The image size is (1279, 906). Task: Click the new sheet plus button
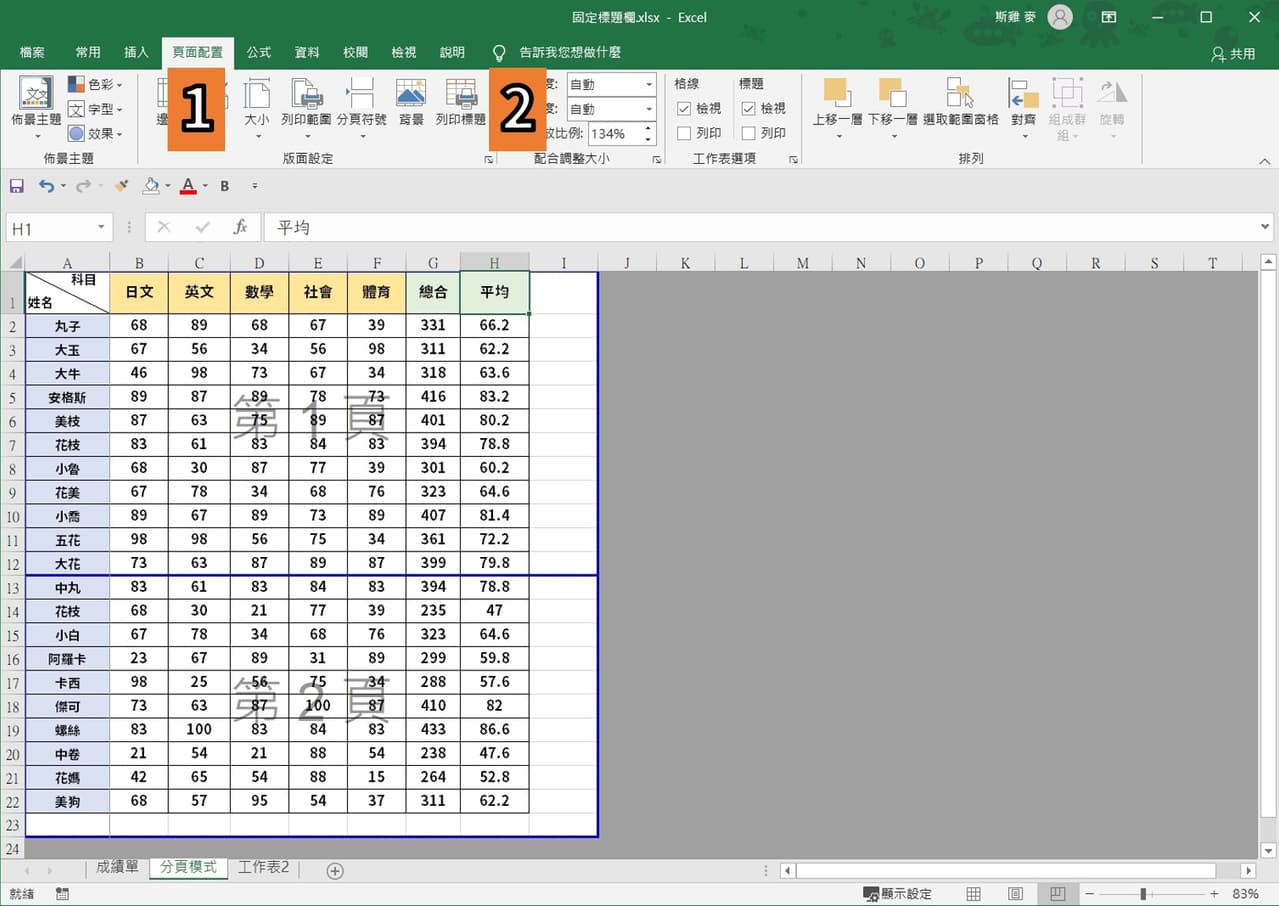coord(333,871)
